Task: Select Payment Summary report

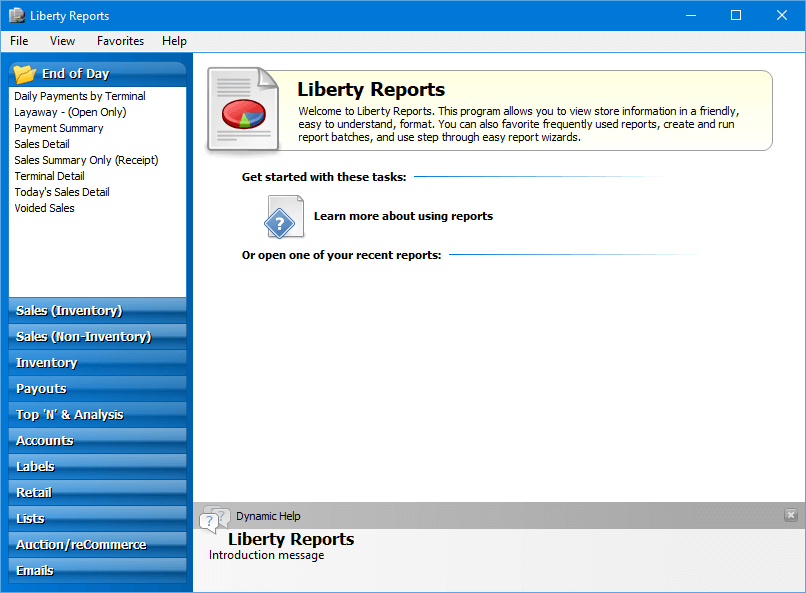Action: point(59,128)
